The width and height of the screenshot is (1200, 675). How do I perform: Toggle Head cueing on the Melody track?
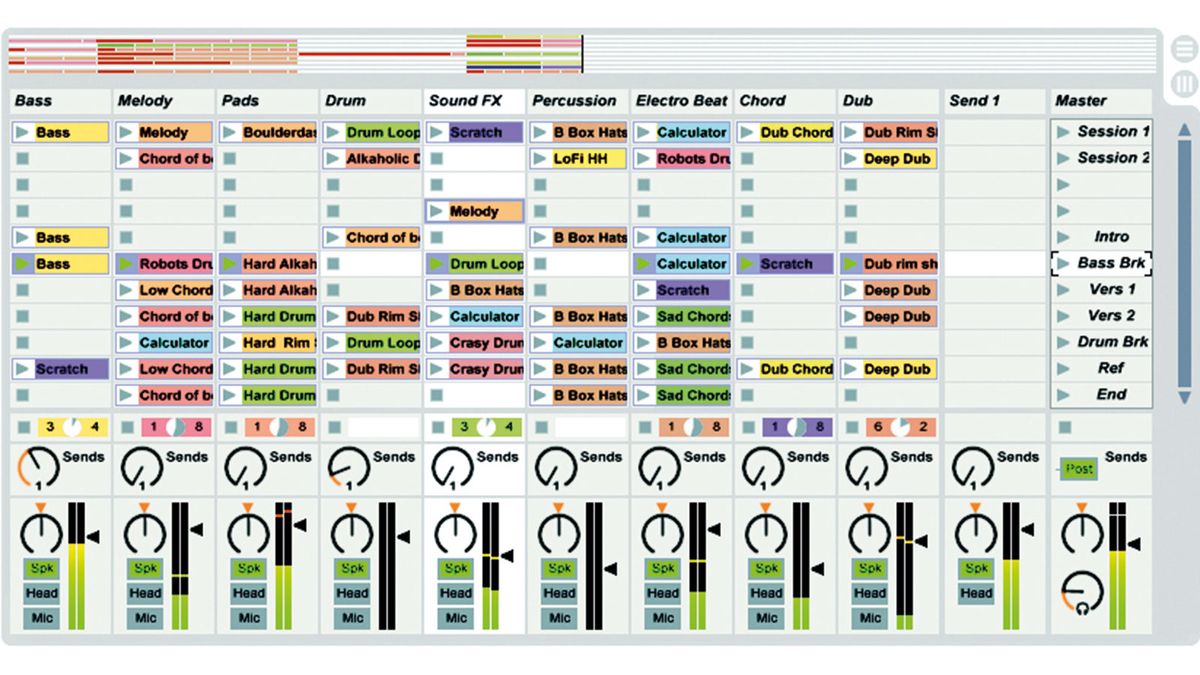[x=144, y=592]
